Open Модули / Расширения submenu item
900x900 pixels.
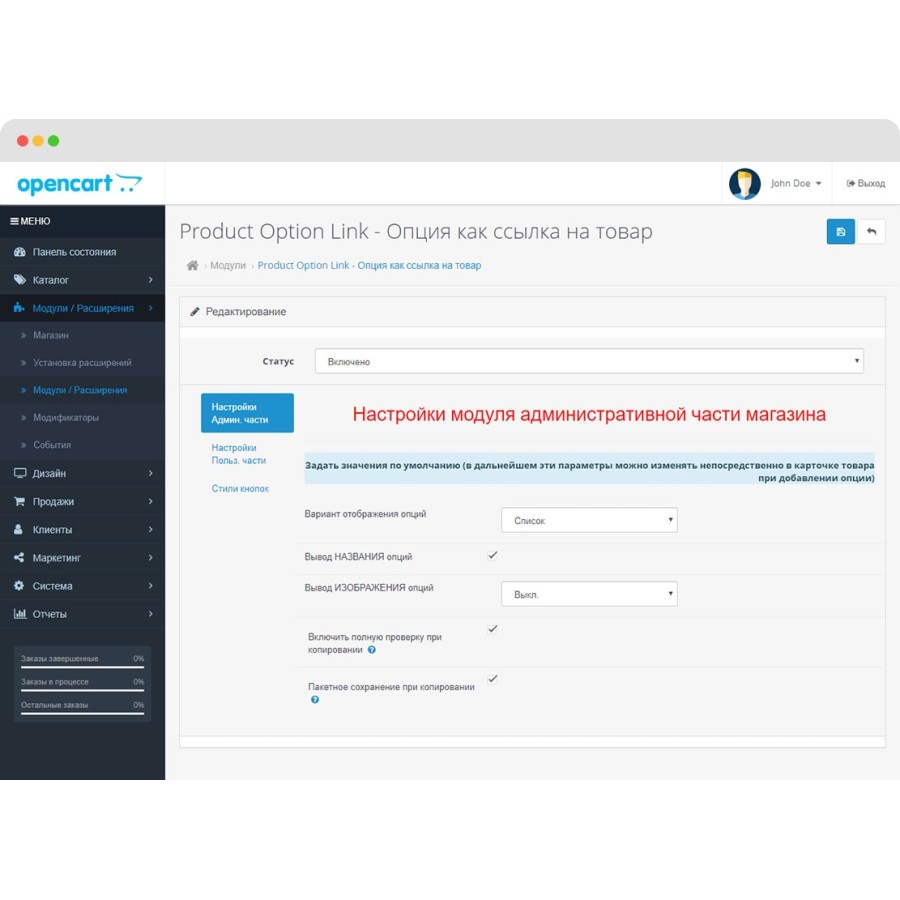(82, 390)
